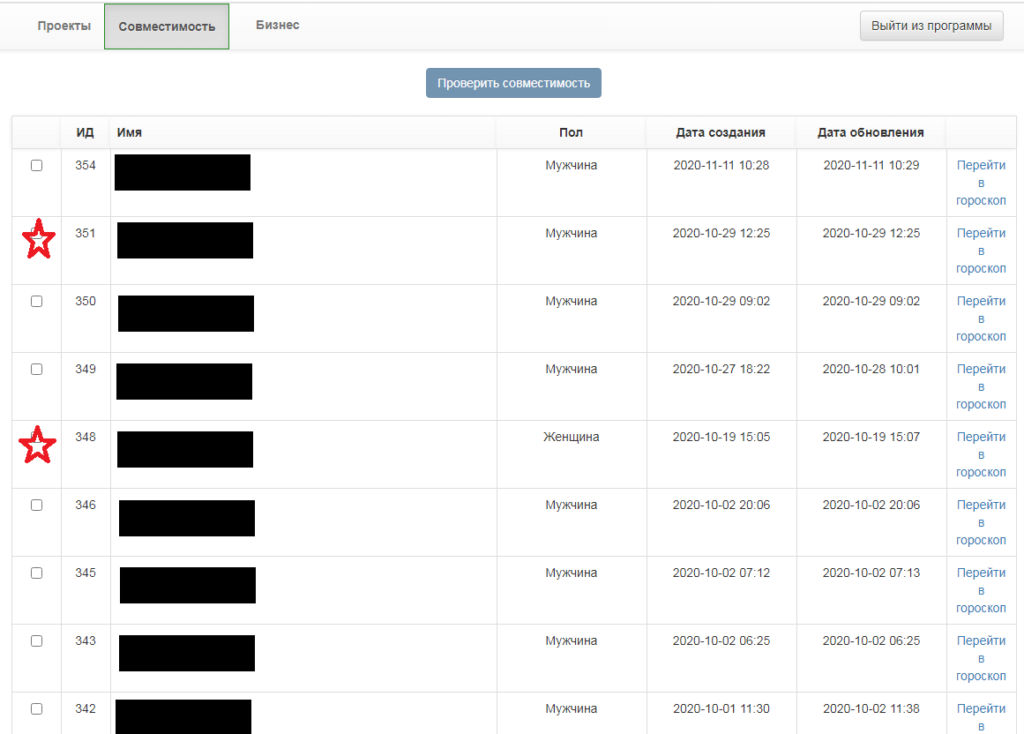This screenshot has height=734, width=1024.
Task: Enable the checkbox for ID 346
Action: 37,506
